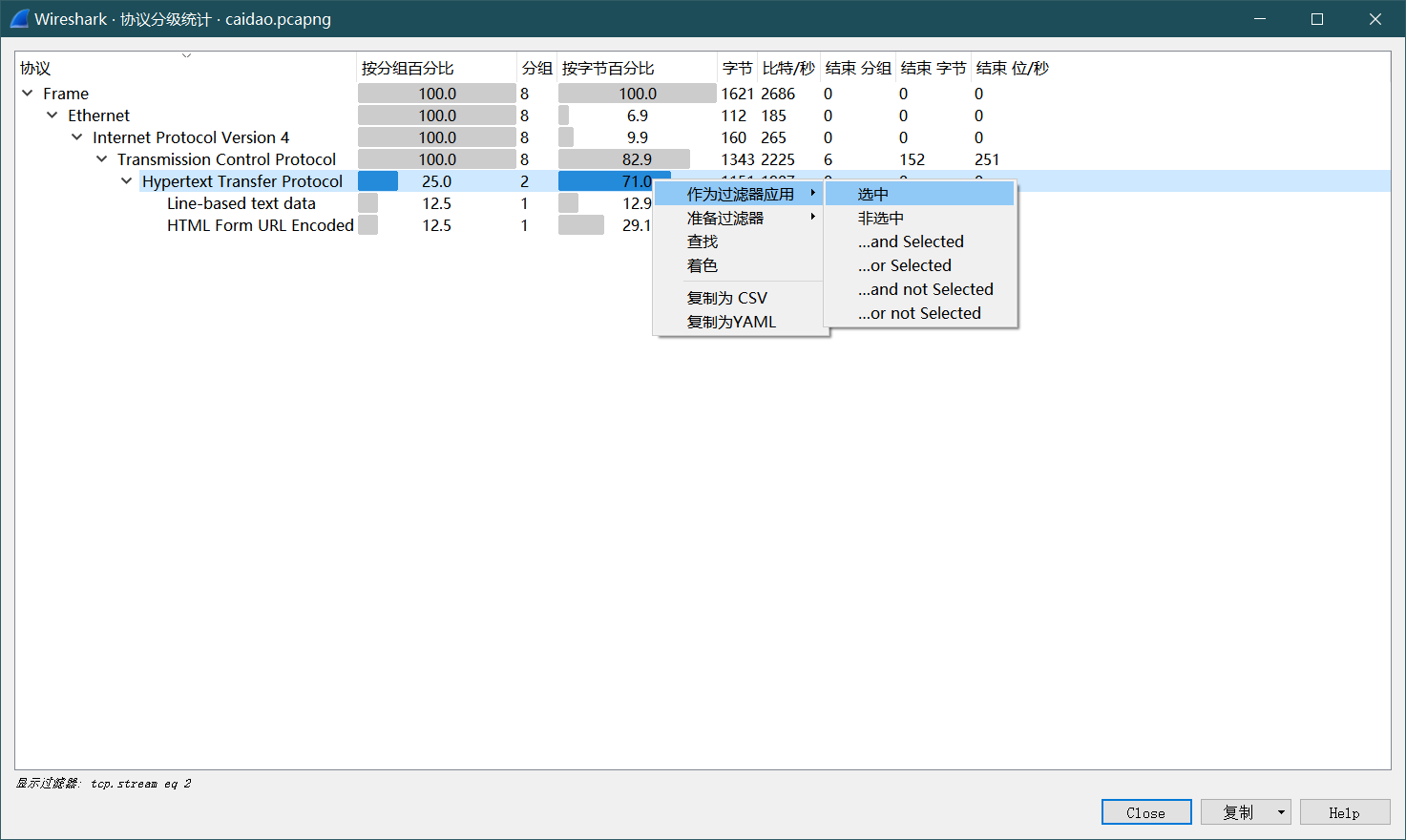Choose ...or not Selected option
This screenshot has width=1406, height=840.
[920, 313]
